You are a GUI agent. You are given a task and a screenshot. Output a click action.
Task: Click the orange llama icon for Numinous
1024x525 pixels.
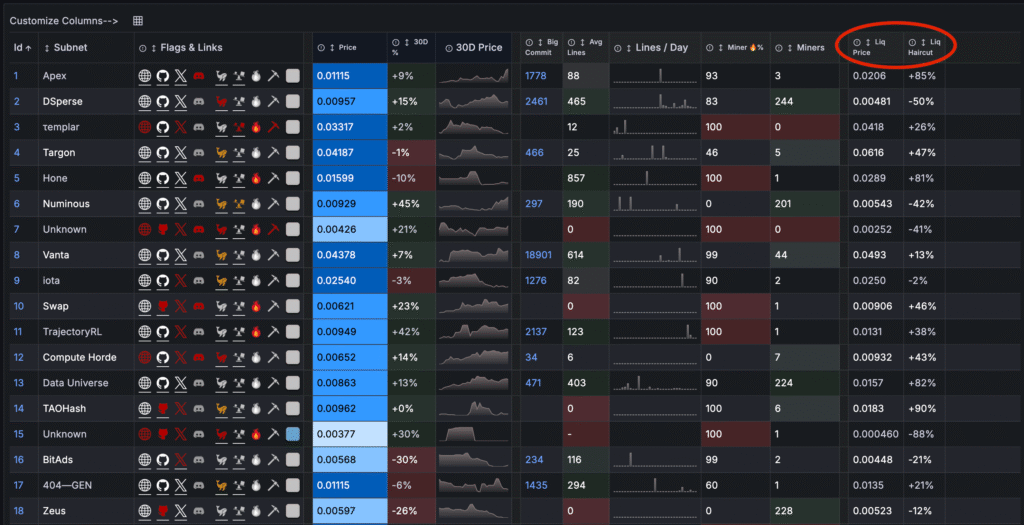(x=221, y=204)
